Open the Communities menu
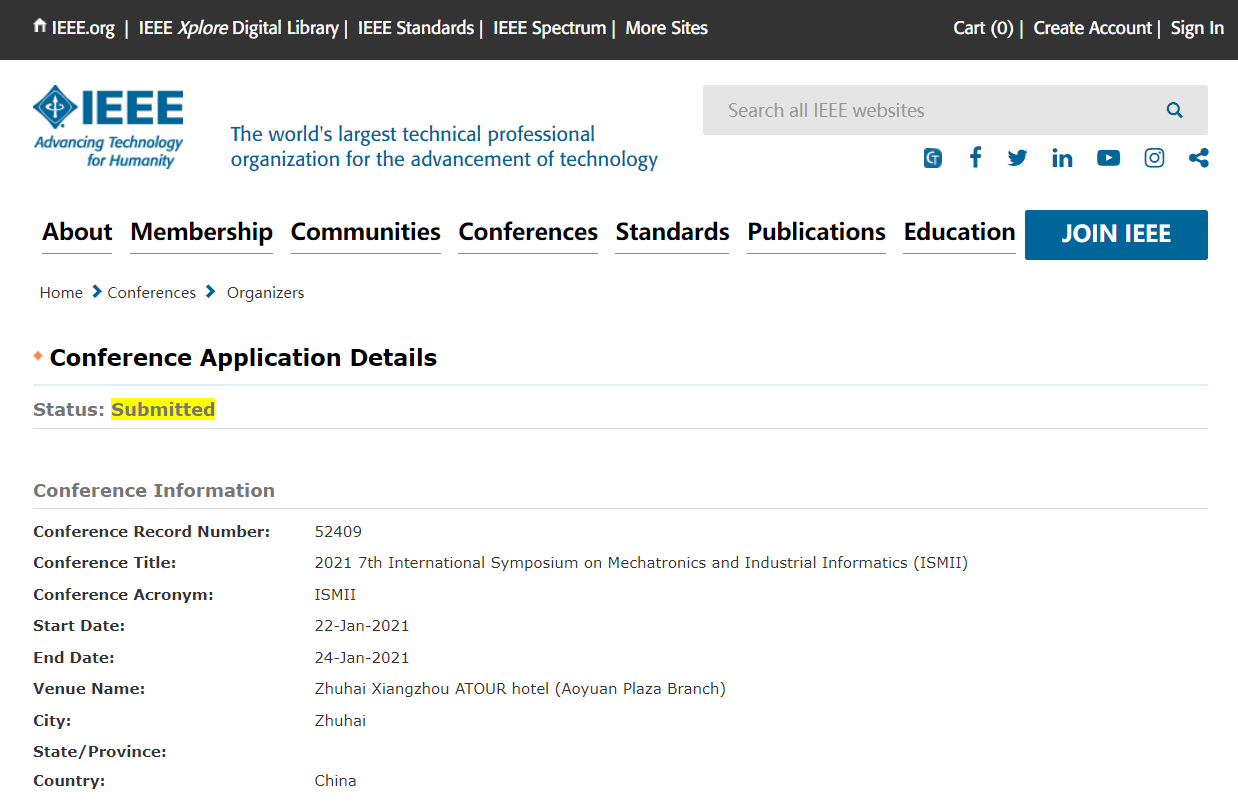 coord(365,232)
